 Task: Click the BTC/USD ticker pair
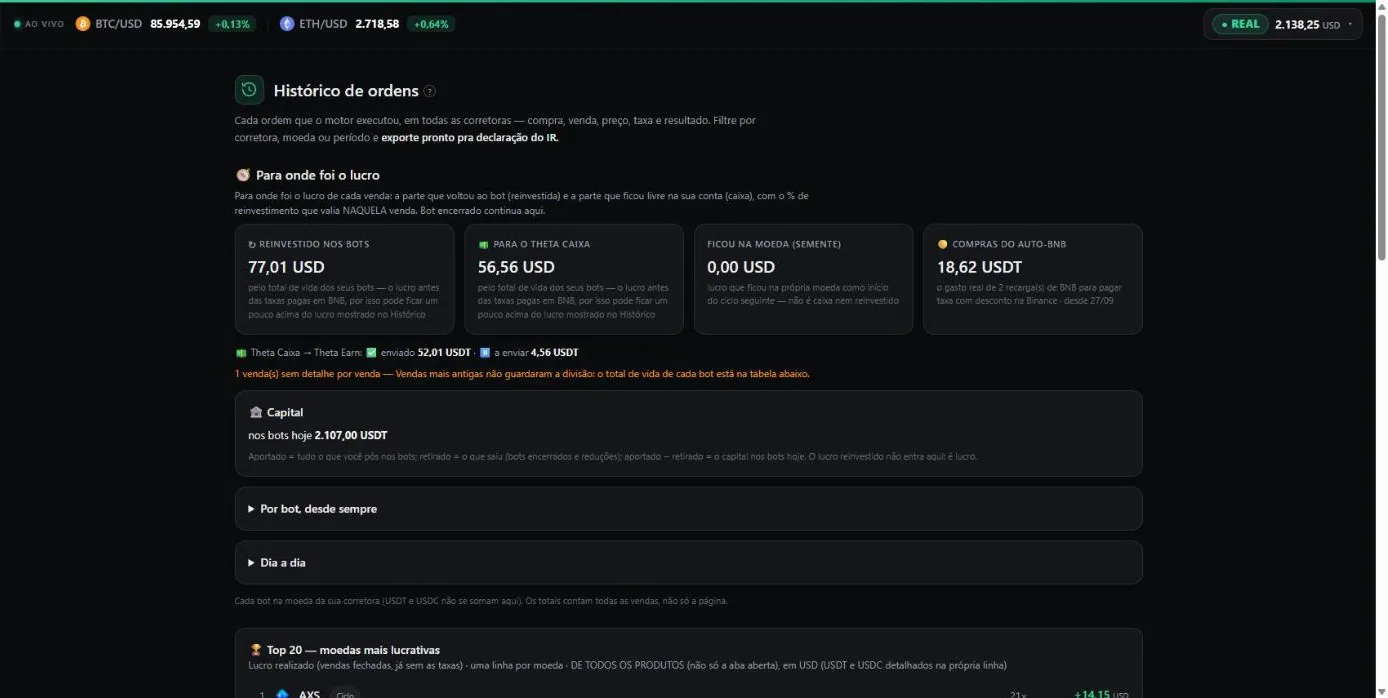coord(119,24)
